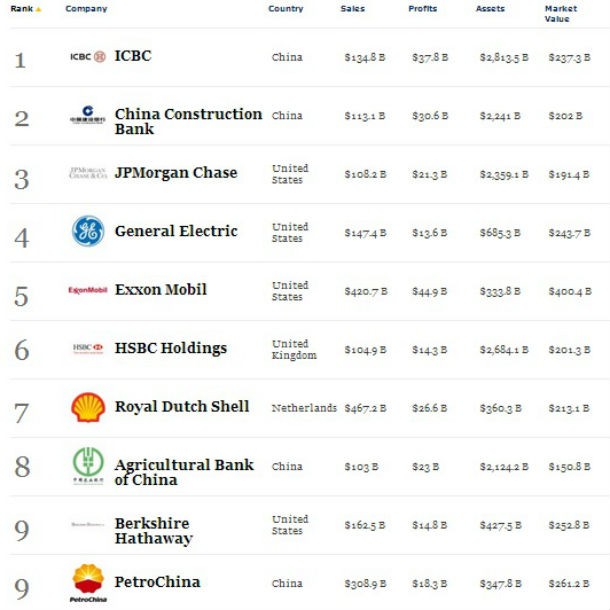The image size is (610, 610).
Task: Open the Berkshire Hathaway name link
Action: pyautogui.click(x=153, y=531)
